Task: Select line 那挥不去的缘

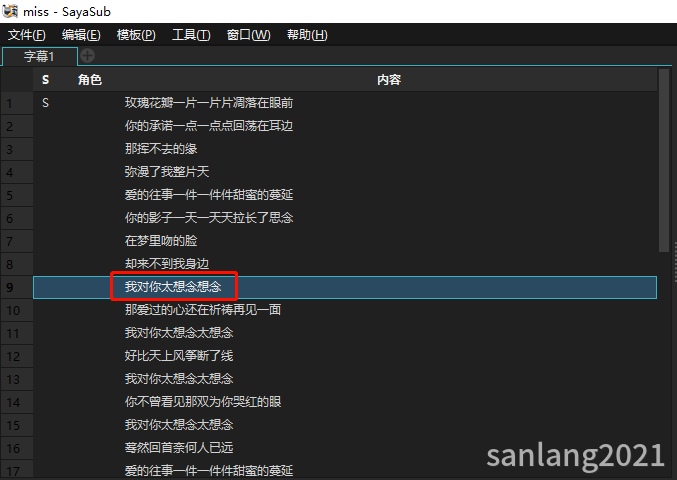Action: click(161, 149)
